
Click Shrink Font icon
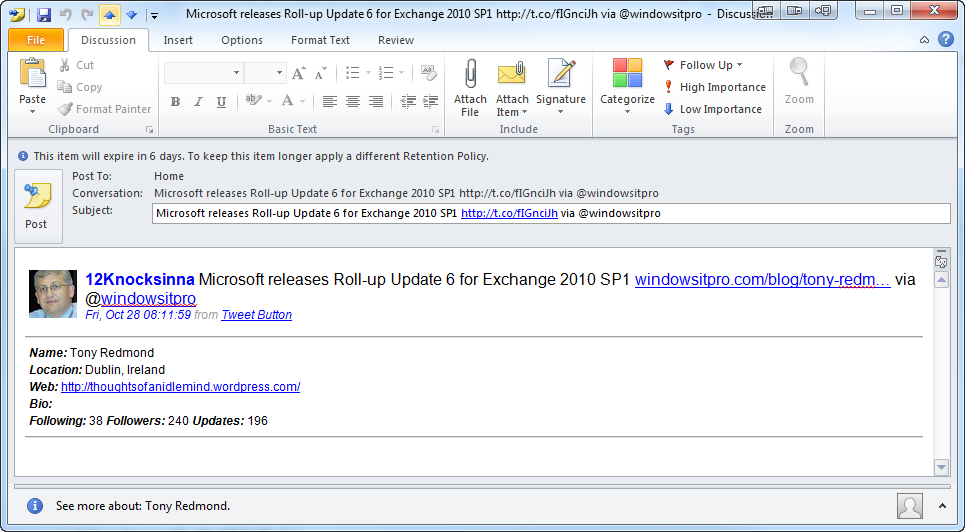(321, 73)
